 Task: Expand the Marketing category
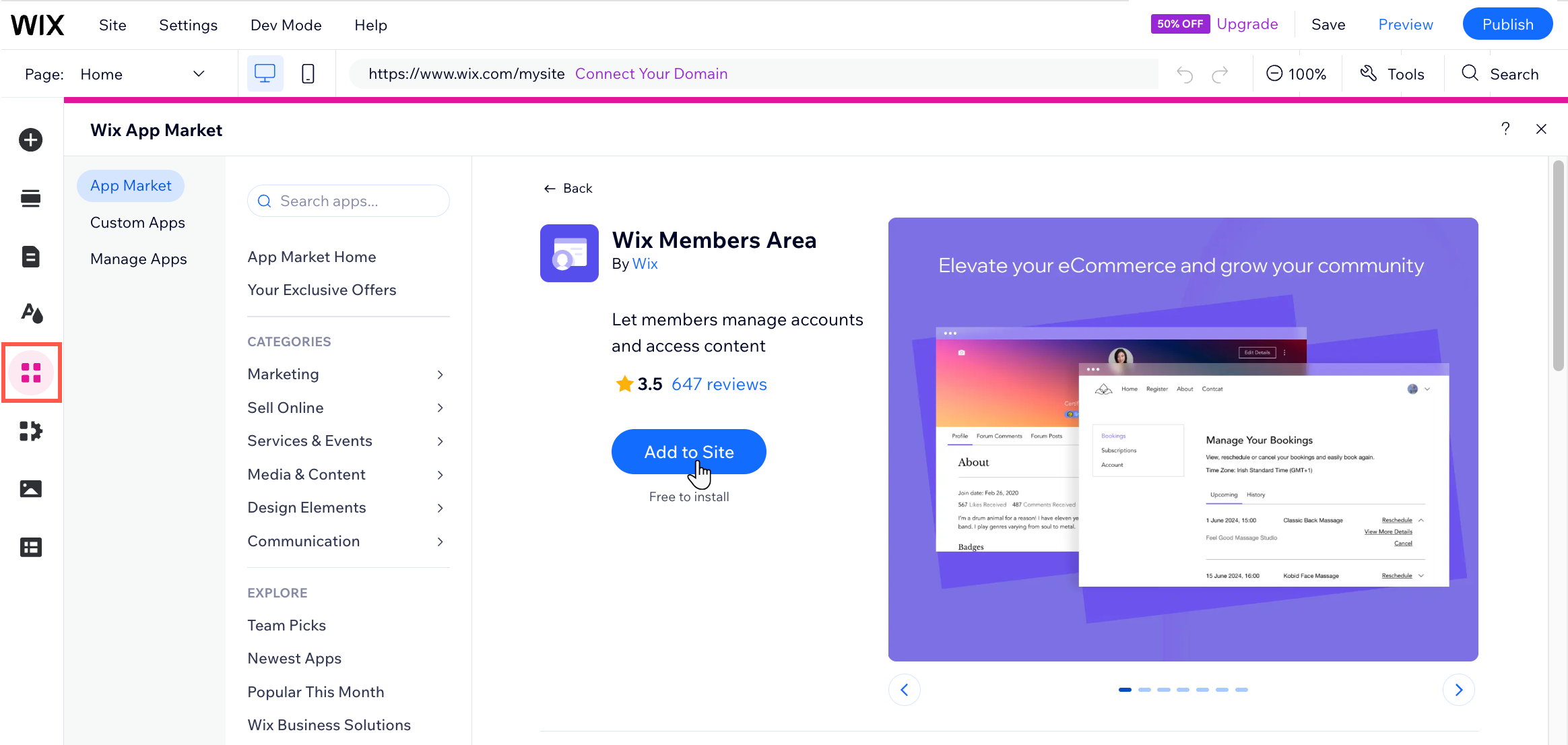pyautogui.click(x=440, y=374)
